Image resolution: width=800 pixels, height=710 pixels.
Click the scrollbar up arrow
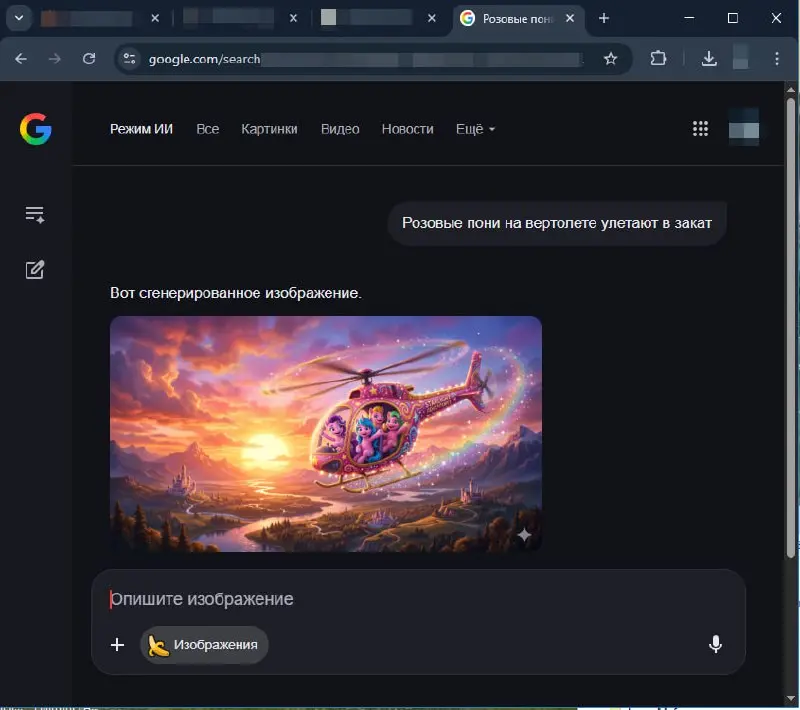pyautogui.click(x=791, y=90)
